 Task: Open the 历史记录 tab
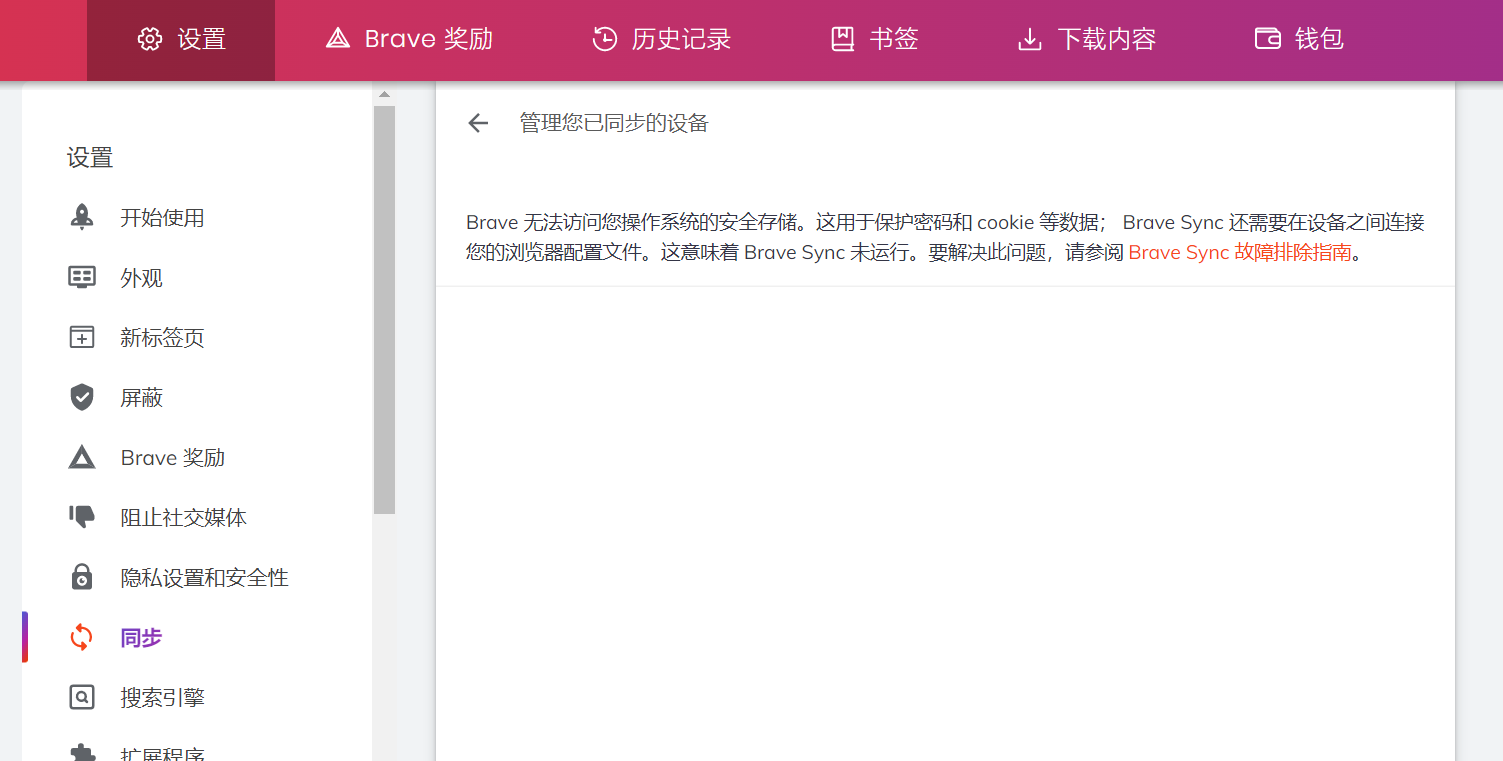coord(661,40)
